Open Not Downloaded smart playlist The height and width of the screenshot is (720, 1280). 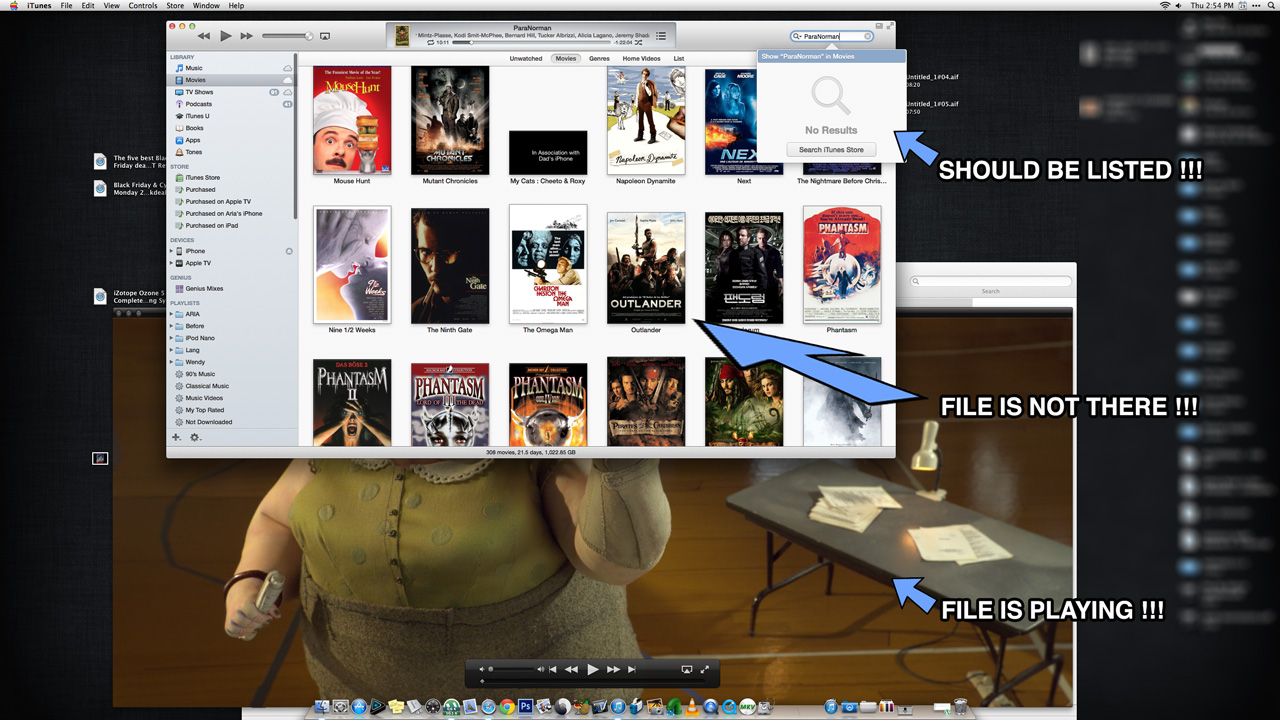pyautogui.click(x=231, y=422)
